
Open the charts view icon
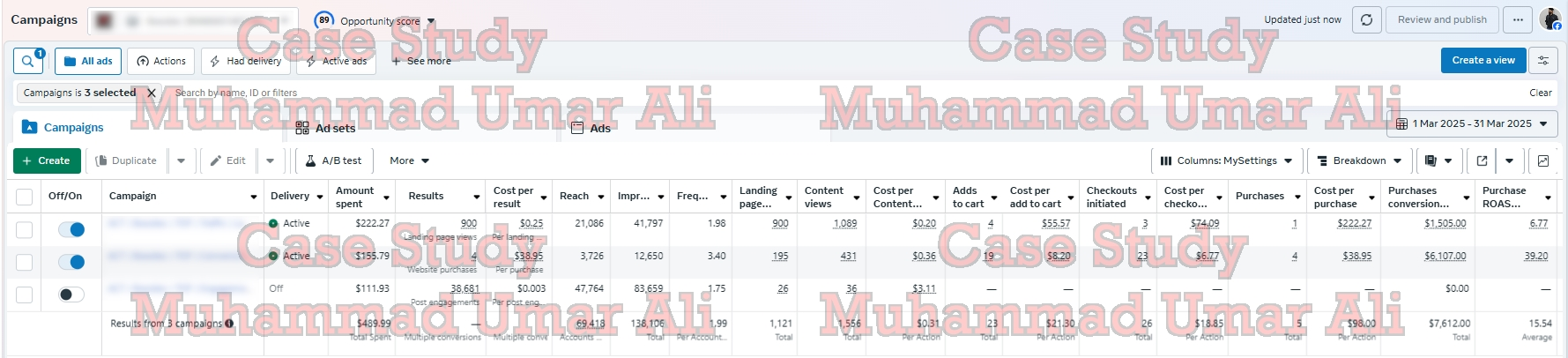tap(1543, 160)
